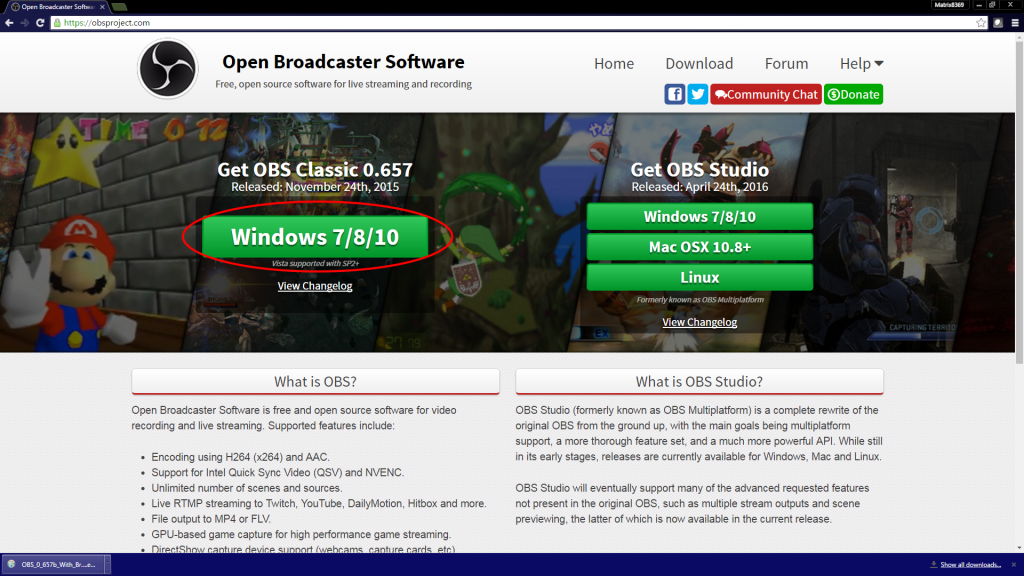This screenshot has height=576, width=1024.
Task: Download OBS Classic for Windows 7/8/10
Action: [x=315, y=236]
